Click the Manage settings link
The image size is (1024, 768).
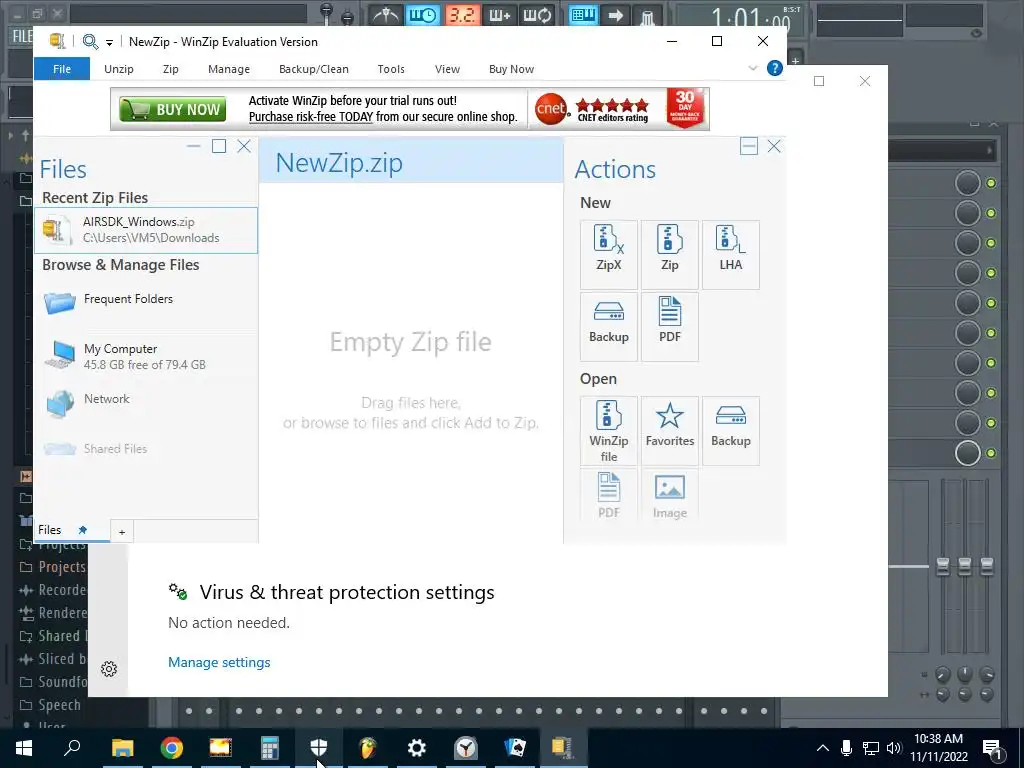(219, 662)
